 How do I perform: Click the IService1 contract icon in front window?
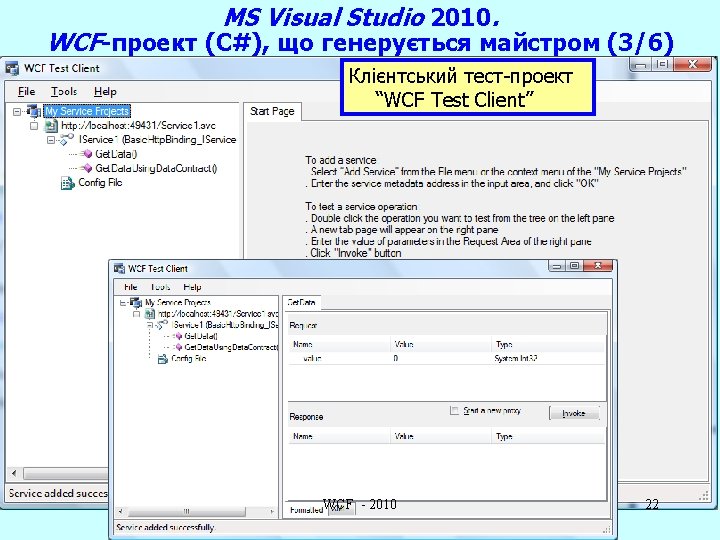162,325
